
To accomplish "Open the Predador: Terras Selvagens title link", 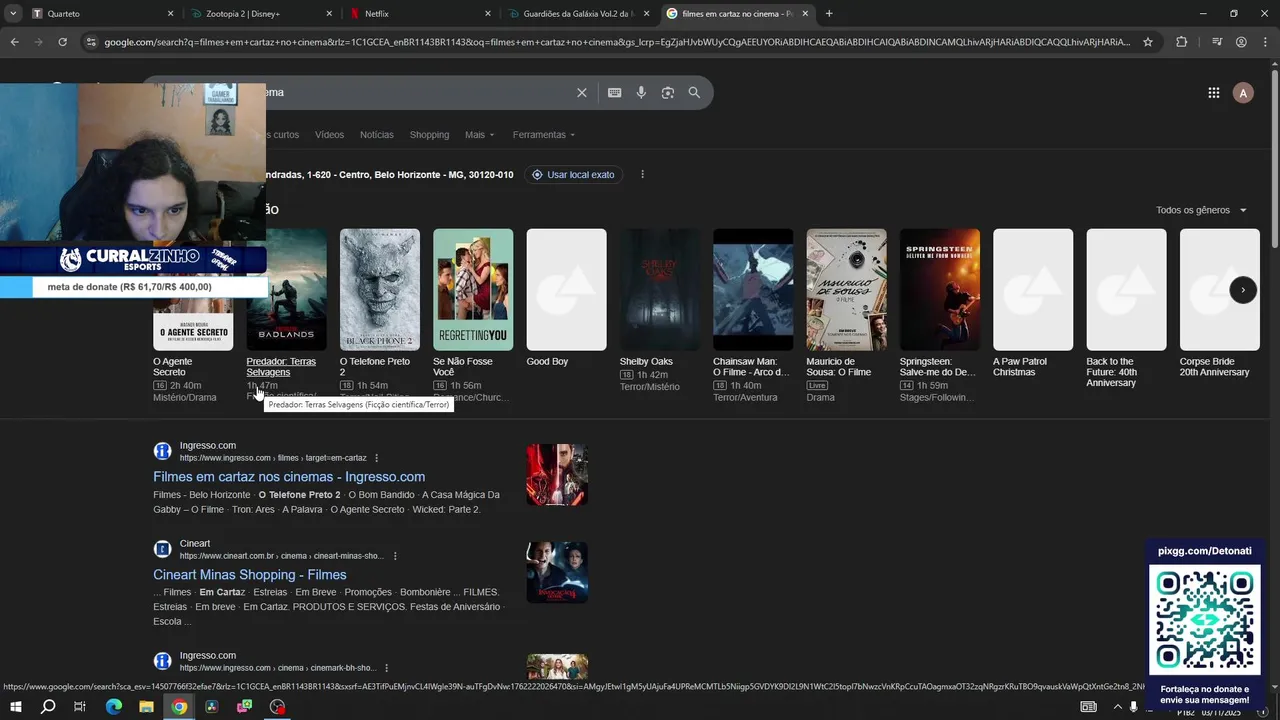I will point(281,367).
